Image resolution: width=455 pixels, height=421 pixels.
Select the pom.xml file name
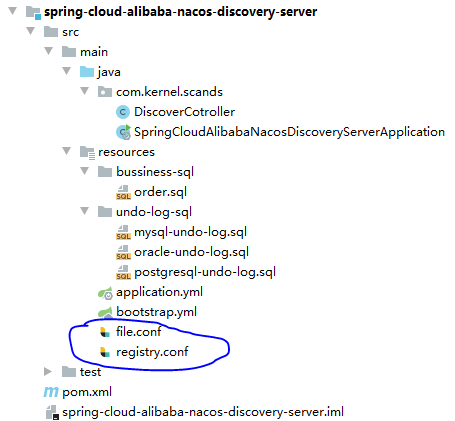87,393
